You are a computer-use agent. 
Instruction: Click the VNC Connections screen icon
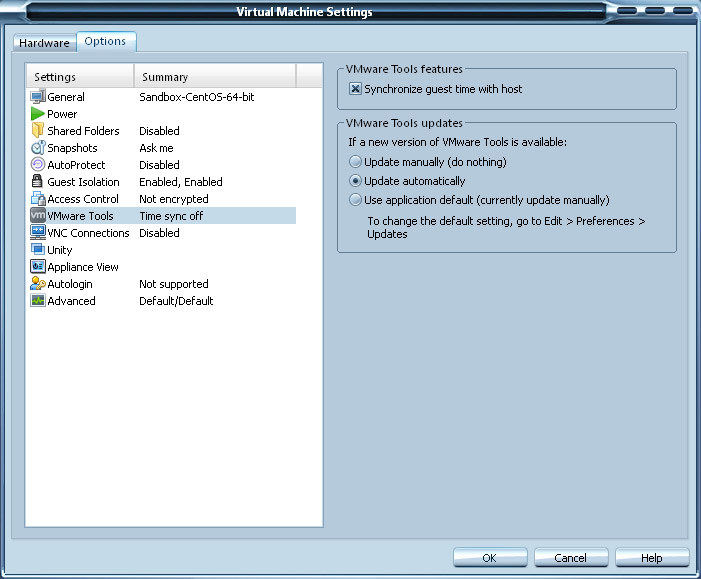[38, 232]
